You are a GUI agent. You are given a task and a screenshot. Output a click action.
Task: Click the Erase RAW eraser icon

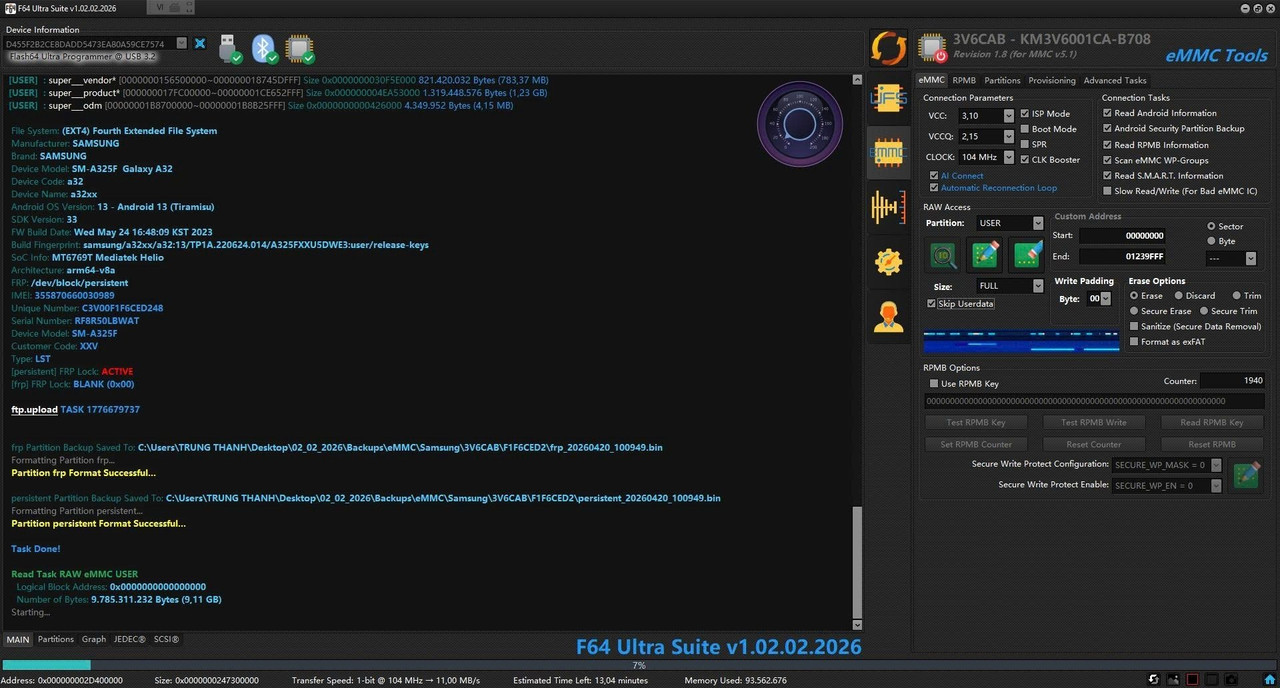tap(1028, 255)
